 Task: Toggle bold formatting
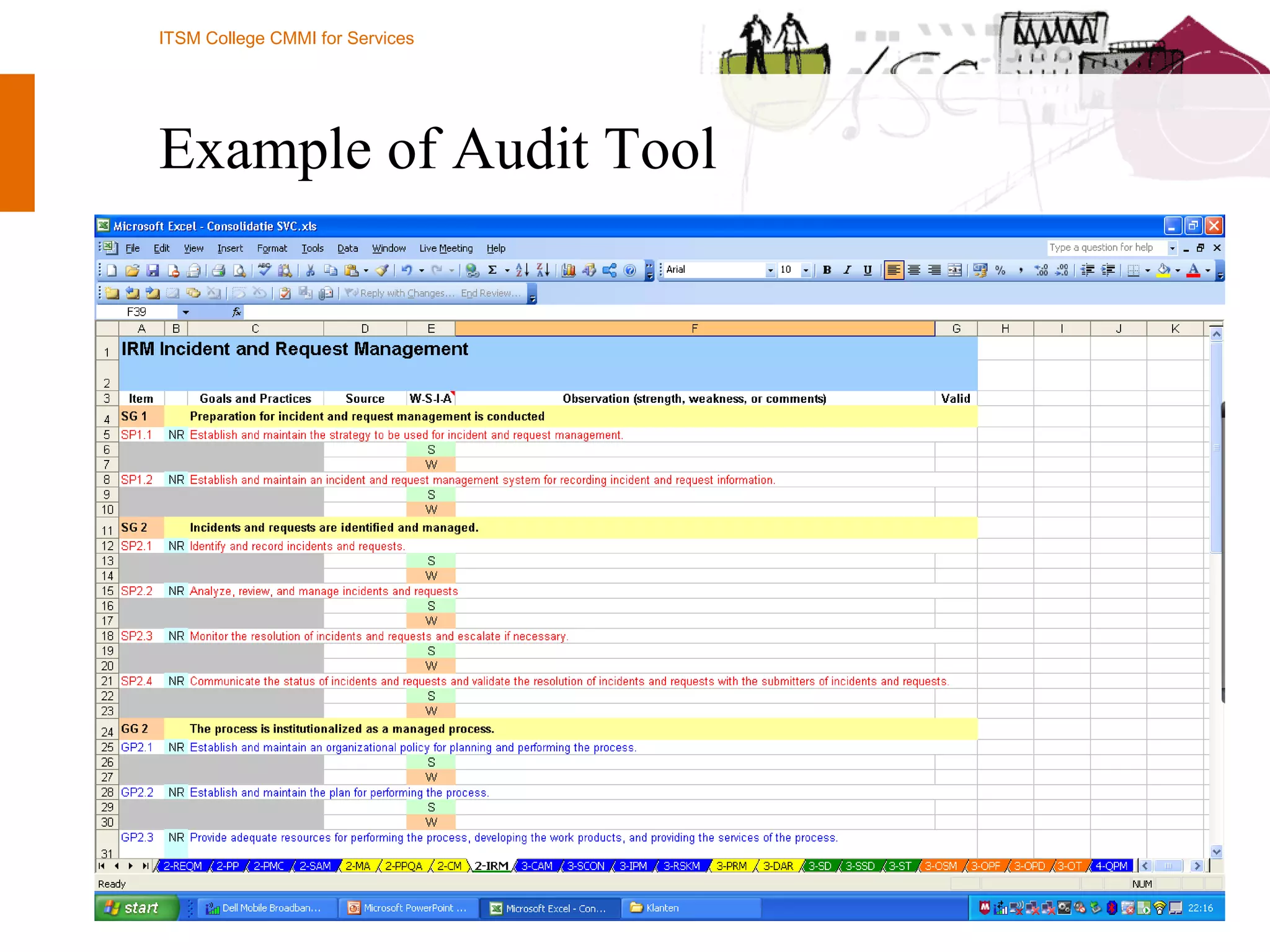(827, 270)
